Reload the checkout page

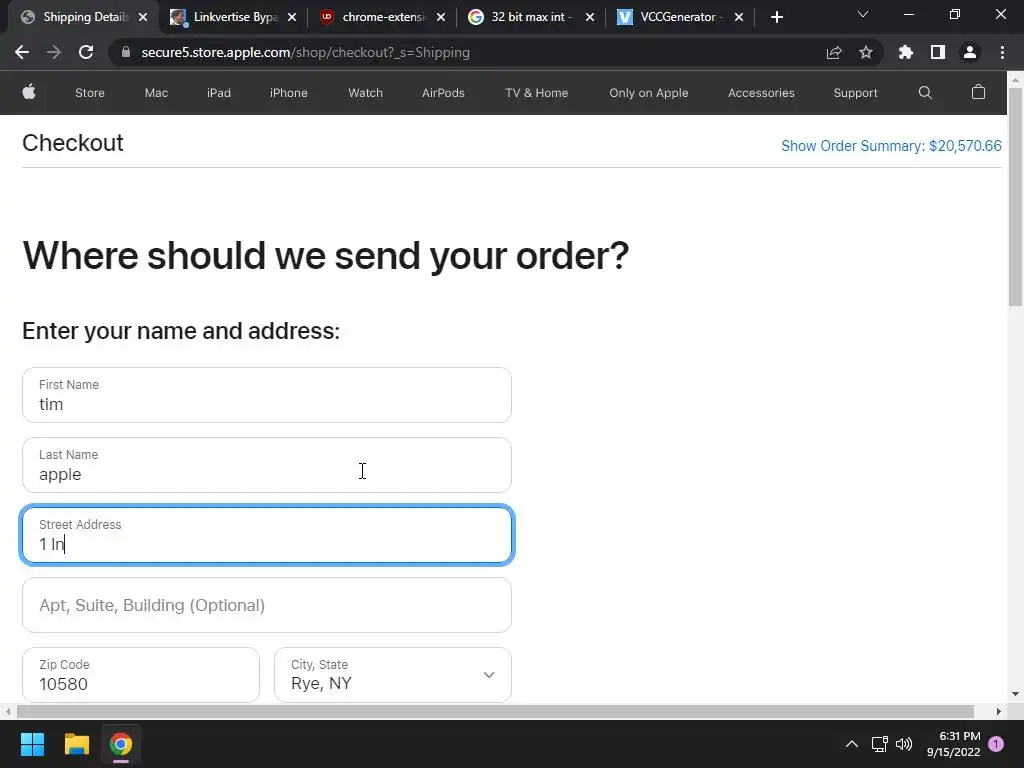tap(86, 52)
